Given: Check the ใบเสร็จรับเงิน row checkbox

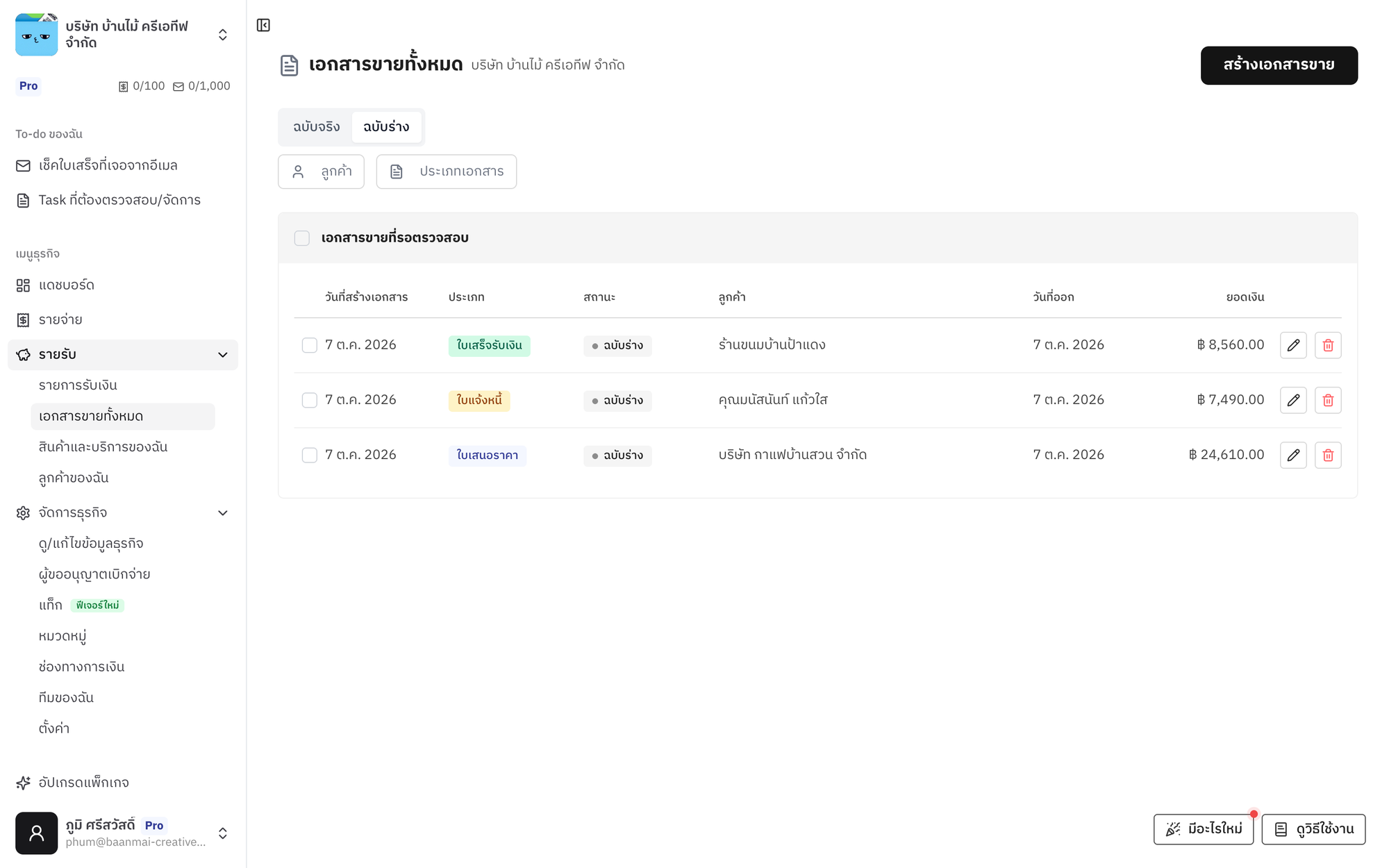Looking at the screenshot, I should [x=310, y=345].
